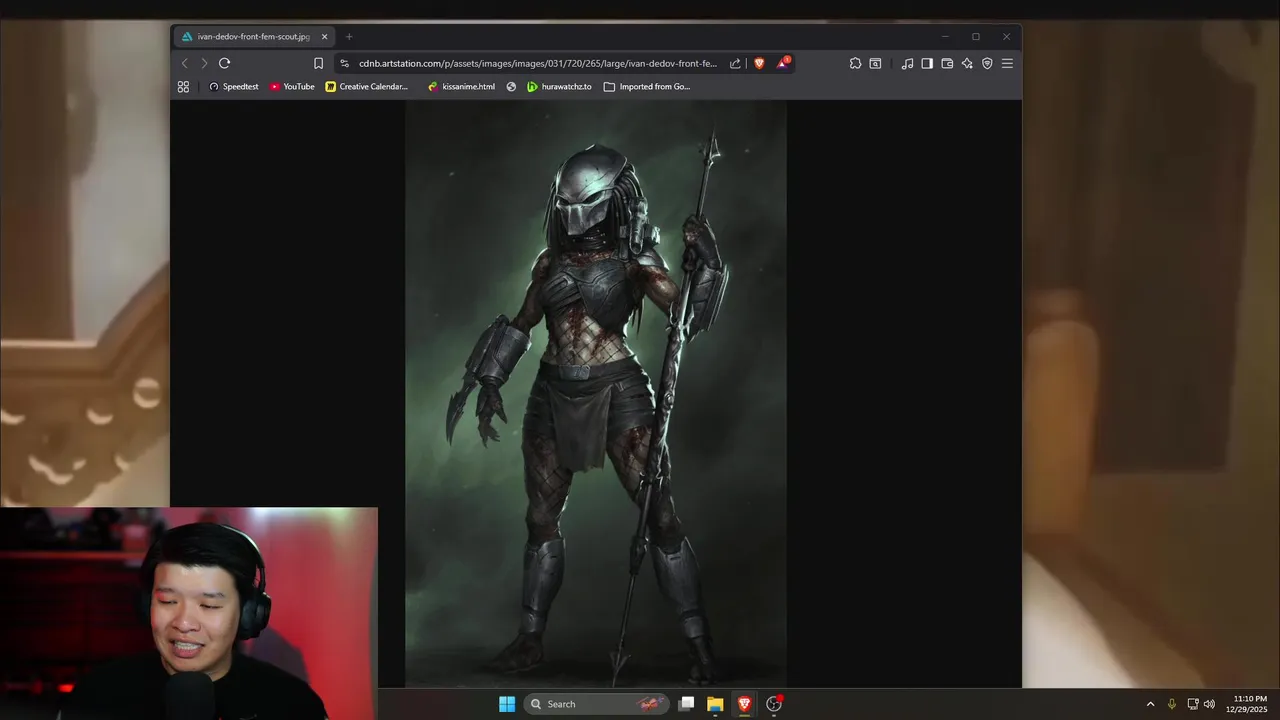Open the globe icon bookmark
This screenshot has width=1280, height=720.
(511, 87)
